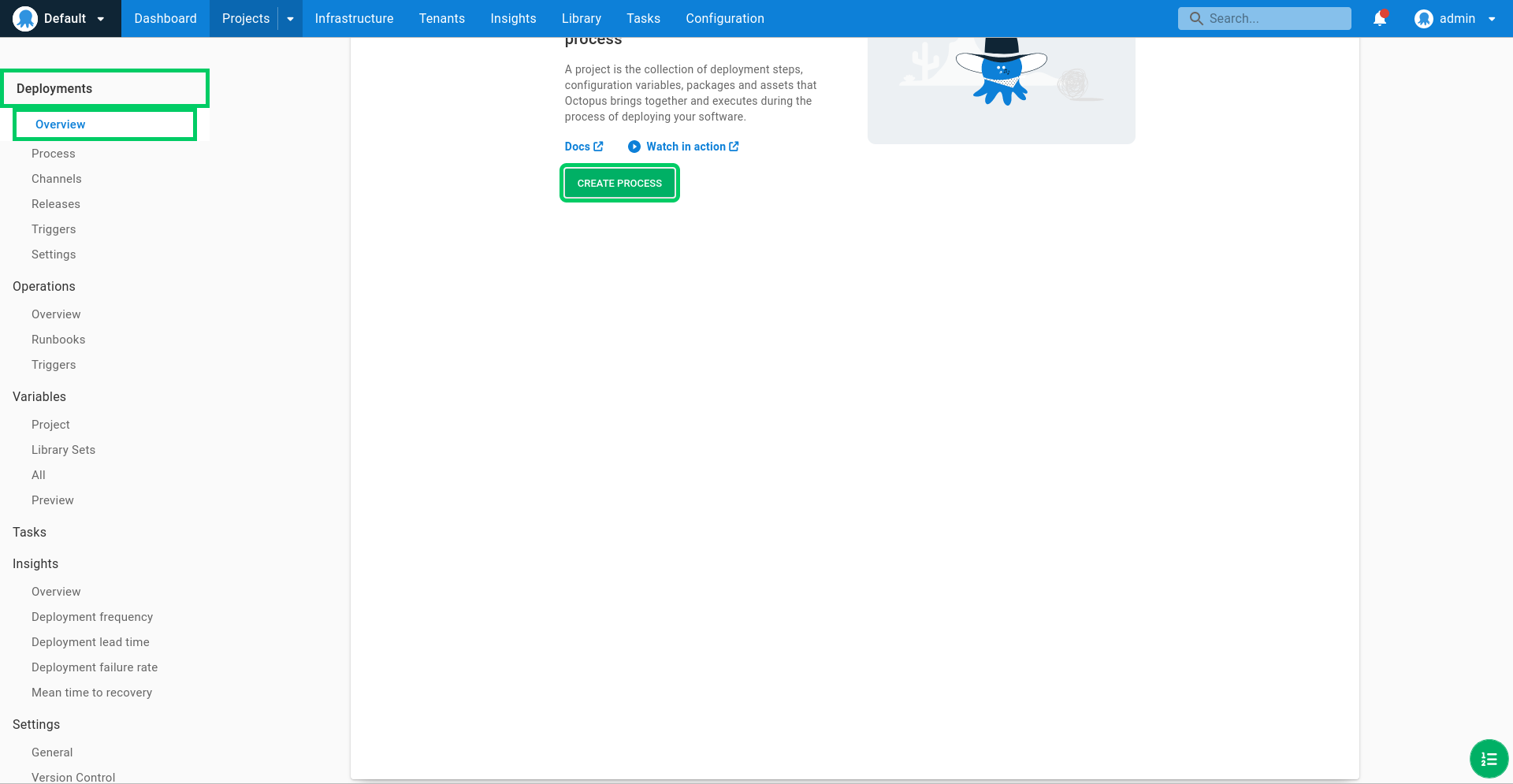This screenshot has width=1513, height=784.
Task: Open Preview under Variables
Action: [53, 500]
